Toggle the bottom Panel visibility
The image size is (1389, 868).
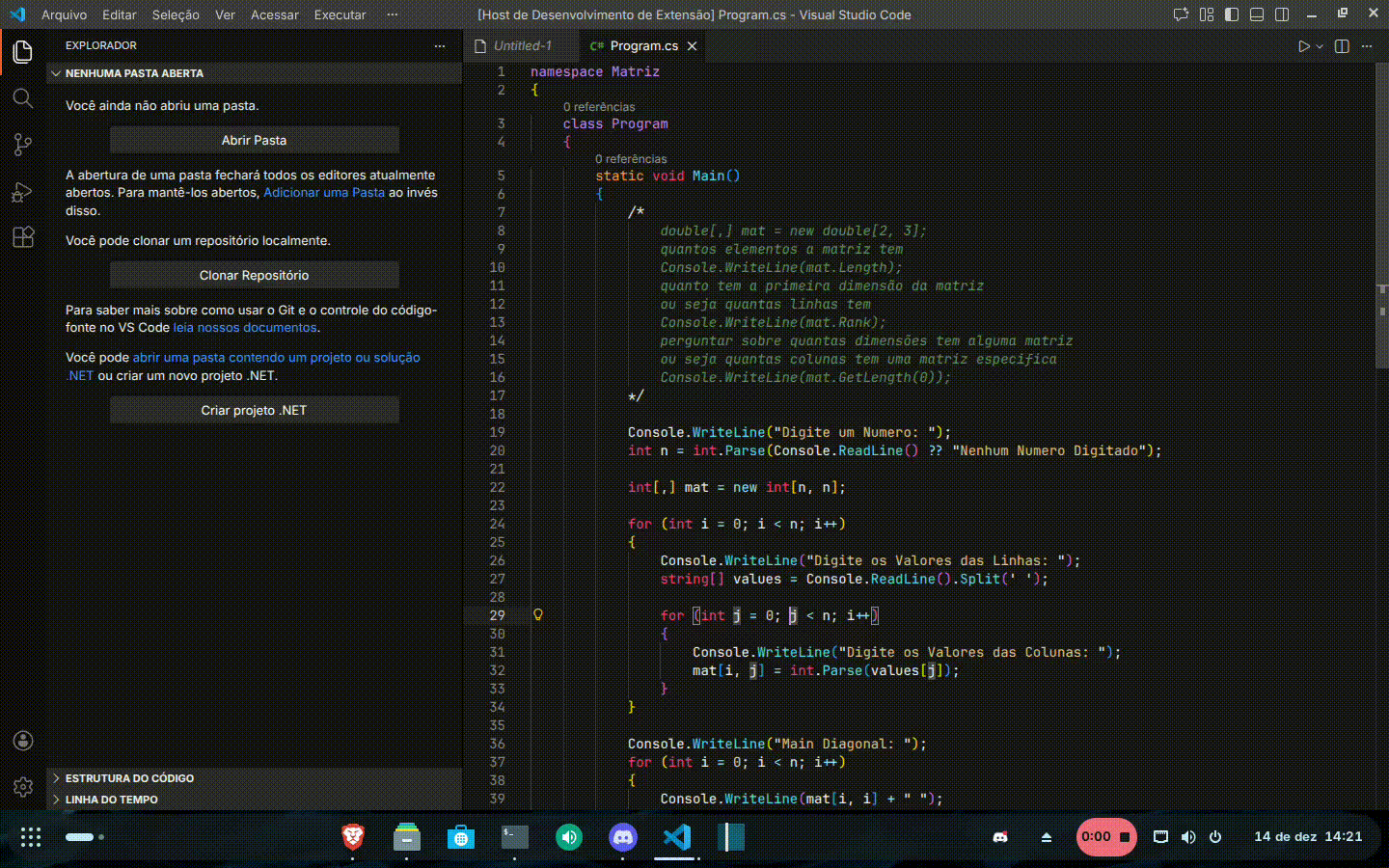(1257, 14)
